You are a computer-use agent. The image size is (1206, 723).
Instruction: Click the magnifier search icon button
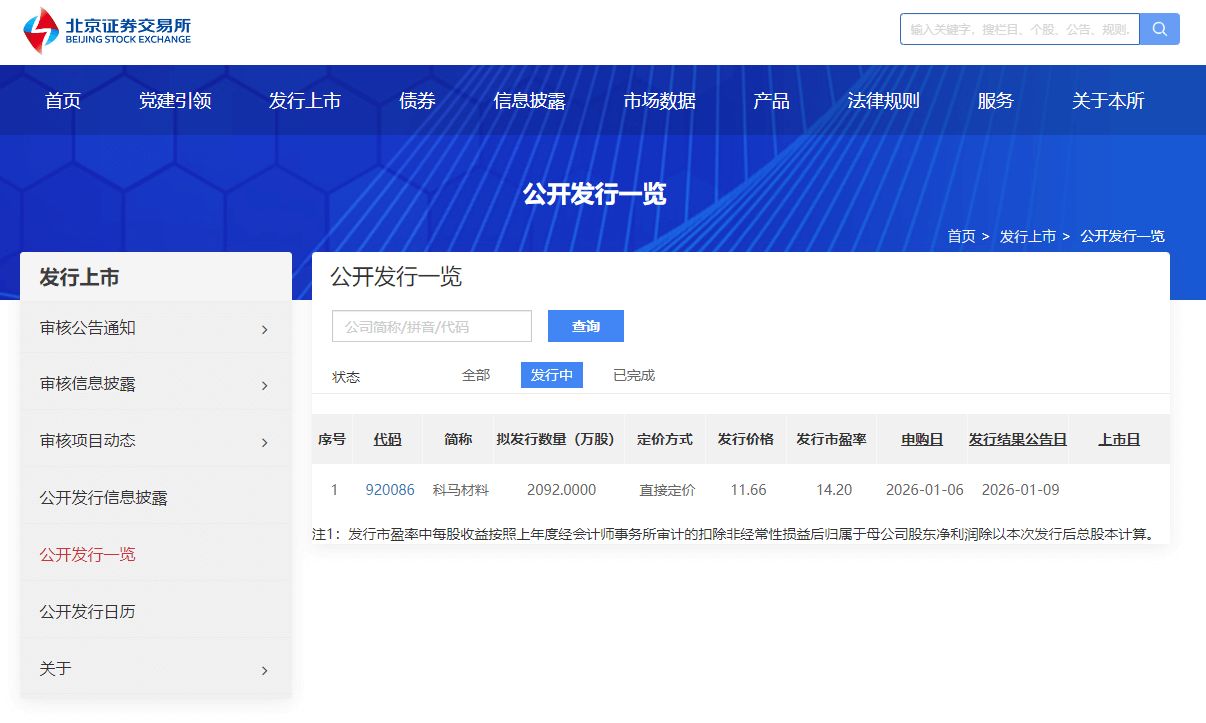coord(1159,29)
